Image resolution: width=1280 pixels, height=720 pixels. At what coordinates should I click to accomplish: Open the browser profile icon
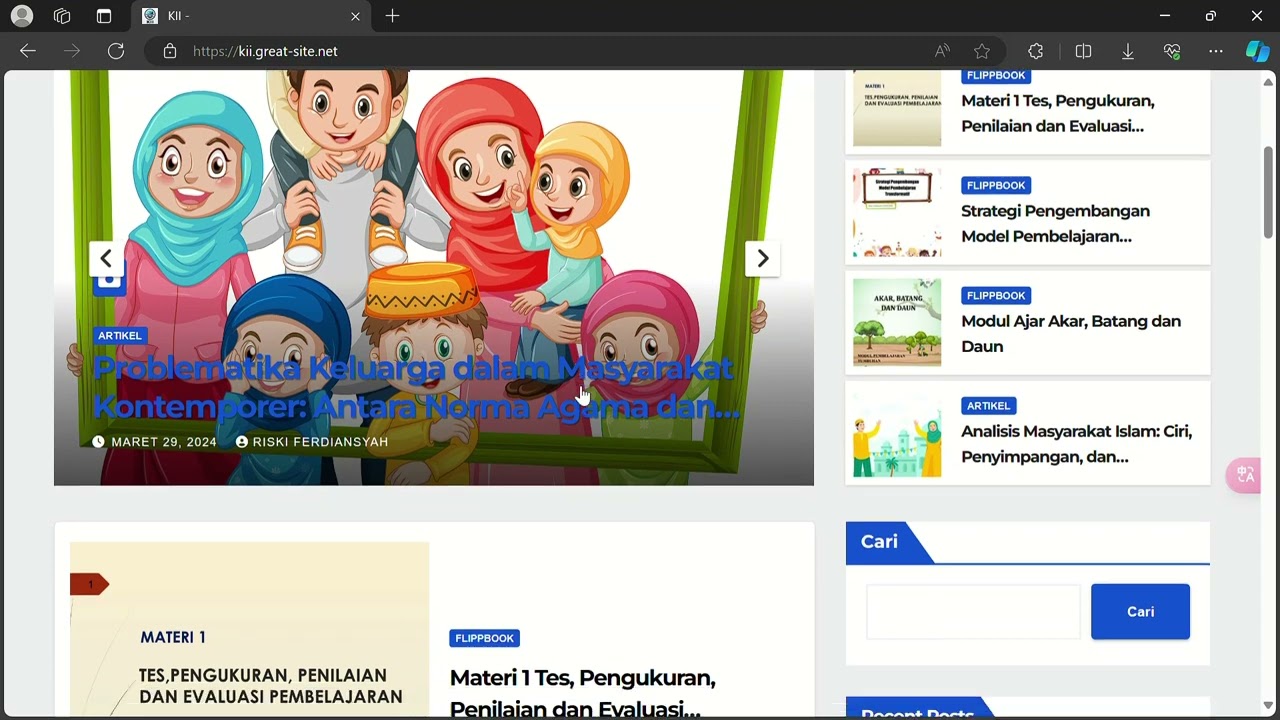click(x=21, y=16)
